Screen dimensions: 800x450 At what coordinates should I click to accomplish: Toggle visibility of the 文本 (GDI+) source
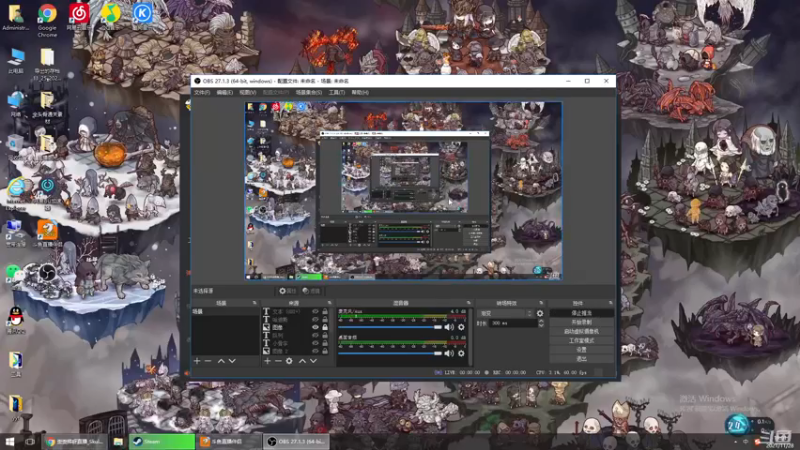click(x=315, y=311)
